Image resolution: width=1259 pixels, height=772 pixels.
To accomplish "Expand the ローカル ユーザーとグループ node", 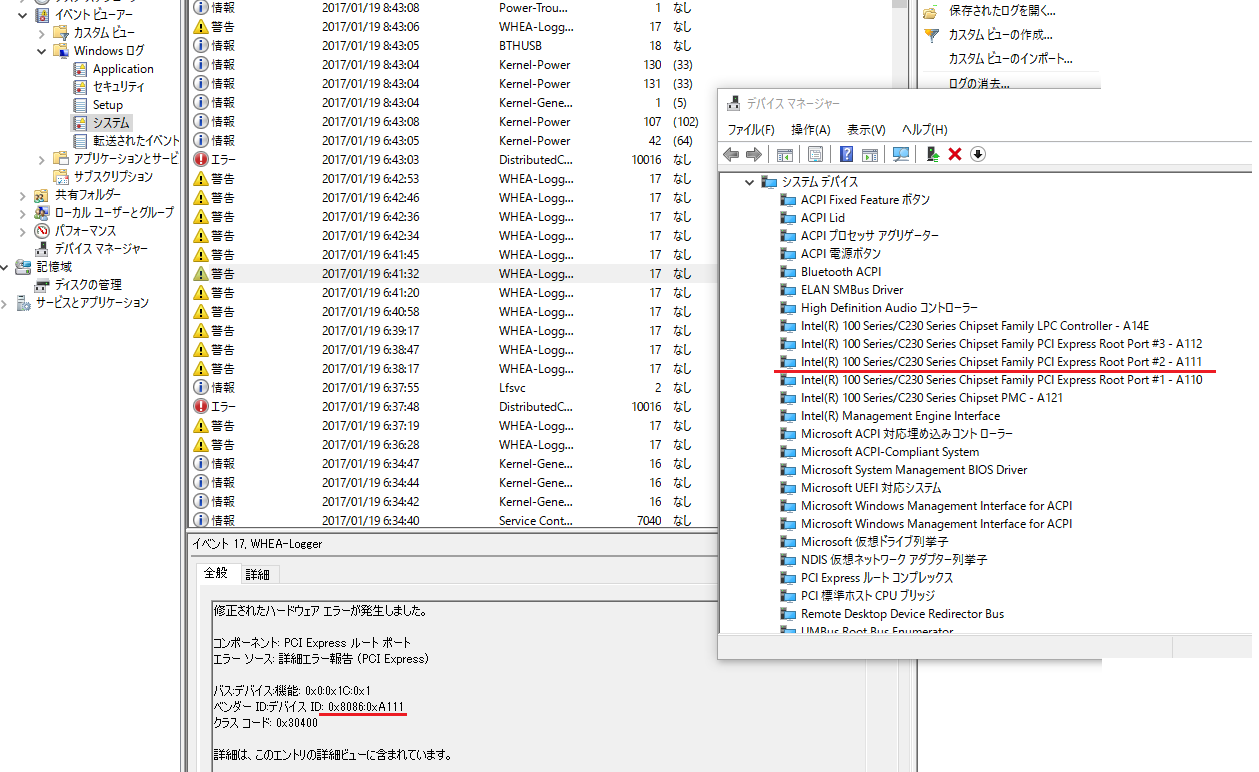I will [x=23, y=213].
